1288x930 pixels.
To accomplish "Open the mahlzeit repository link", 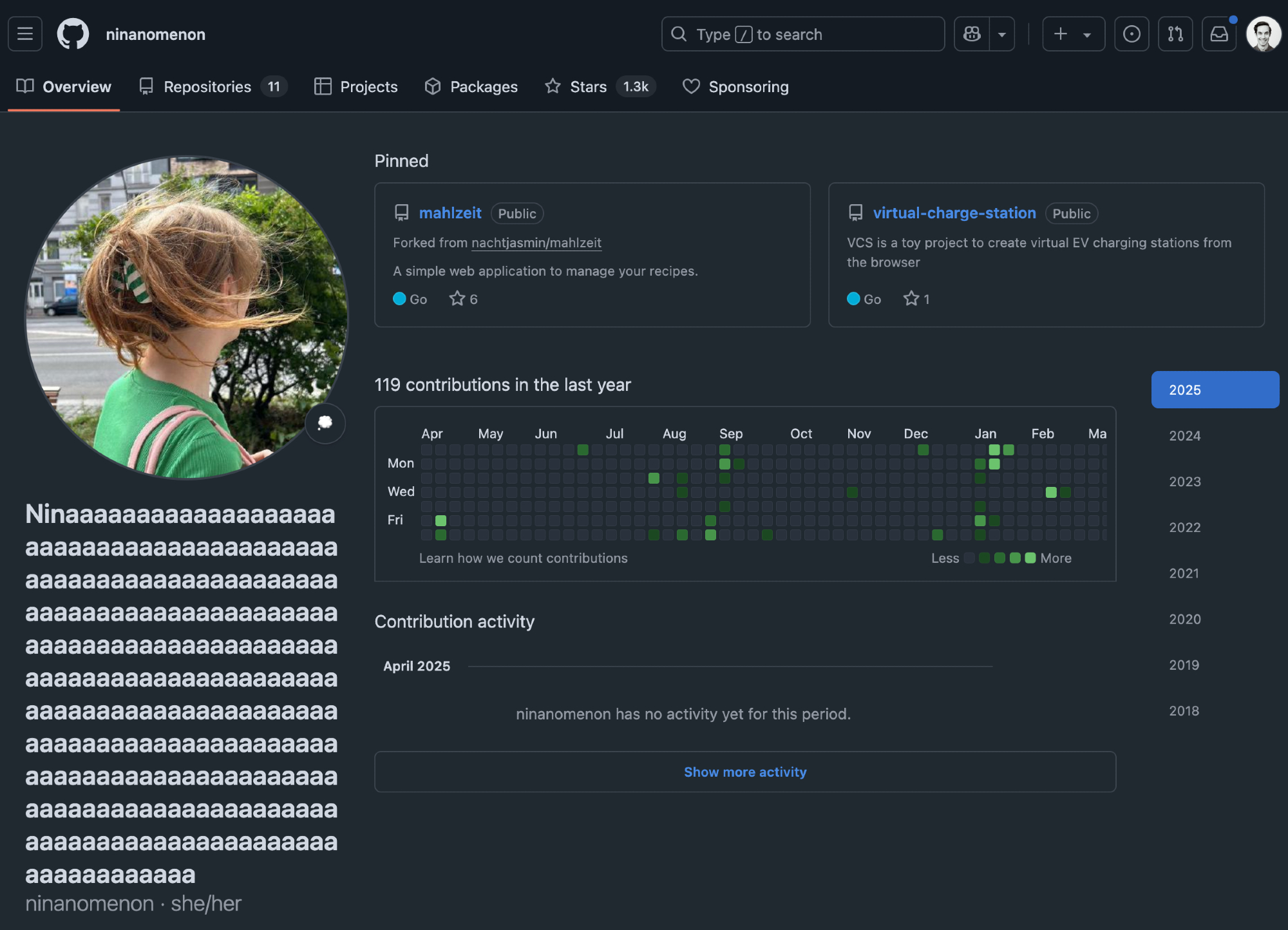I will pyautogui.click(x=450, y=213).
